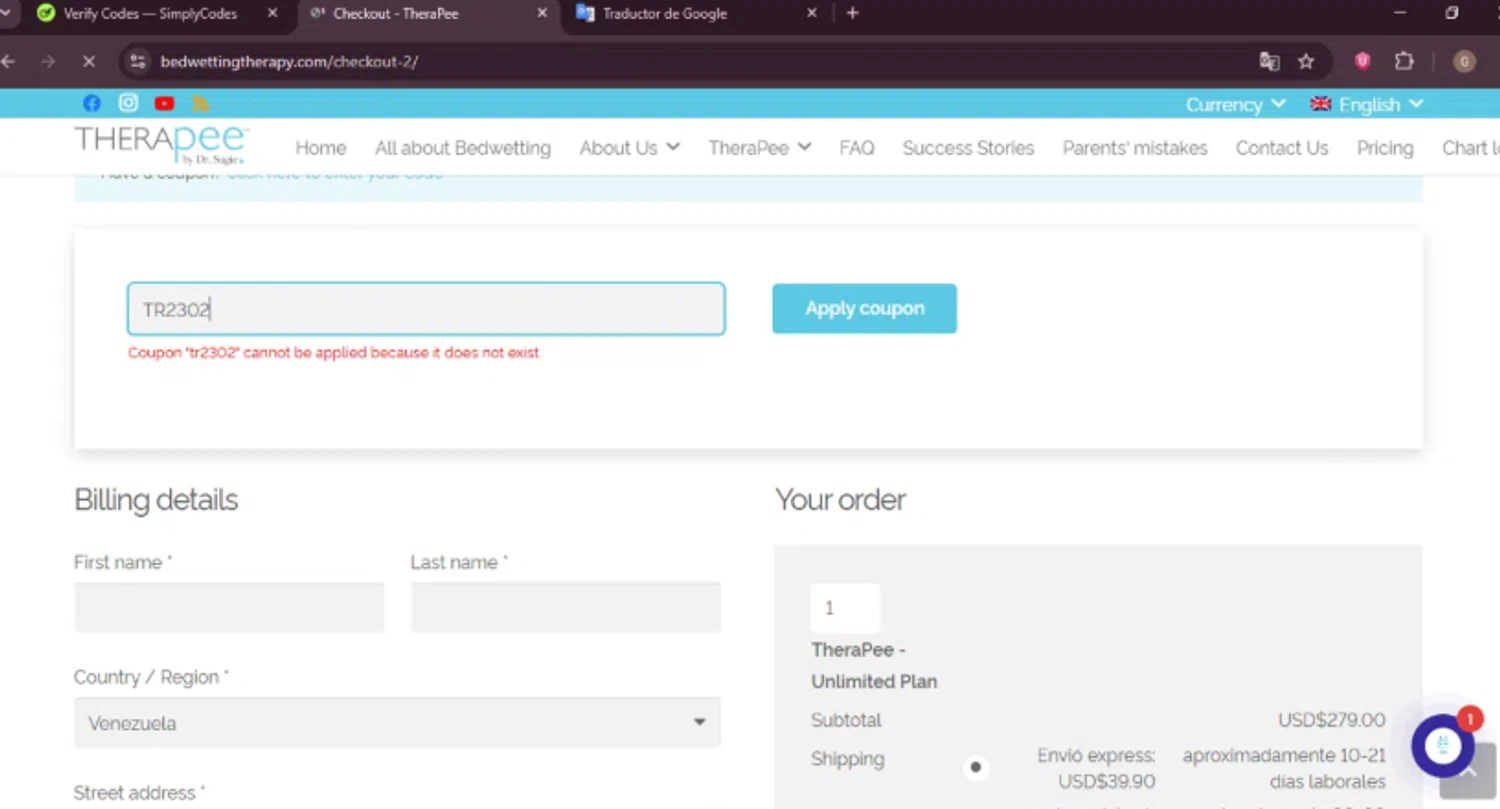Open TheraPee Instagram page icon
This screenshot has height=809, width=1500.
[128, 103]
